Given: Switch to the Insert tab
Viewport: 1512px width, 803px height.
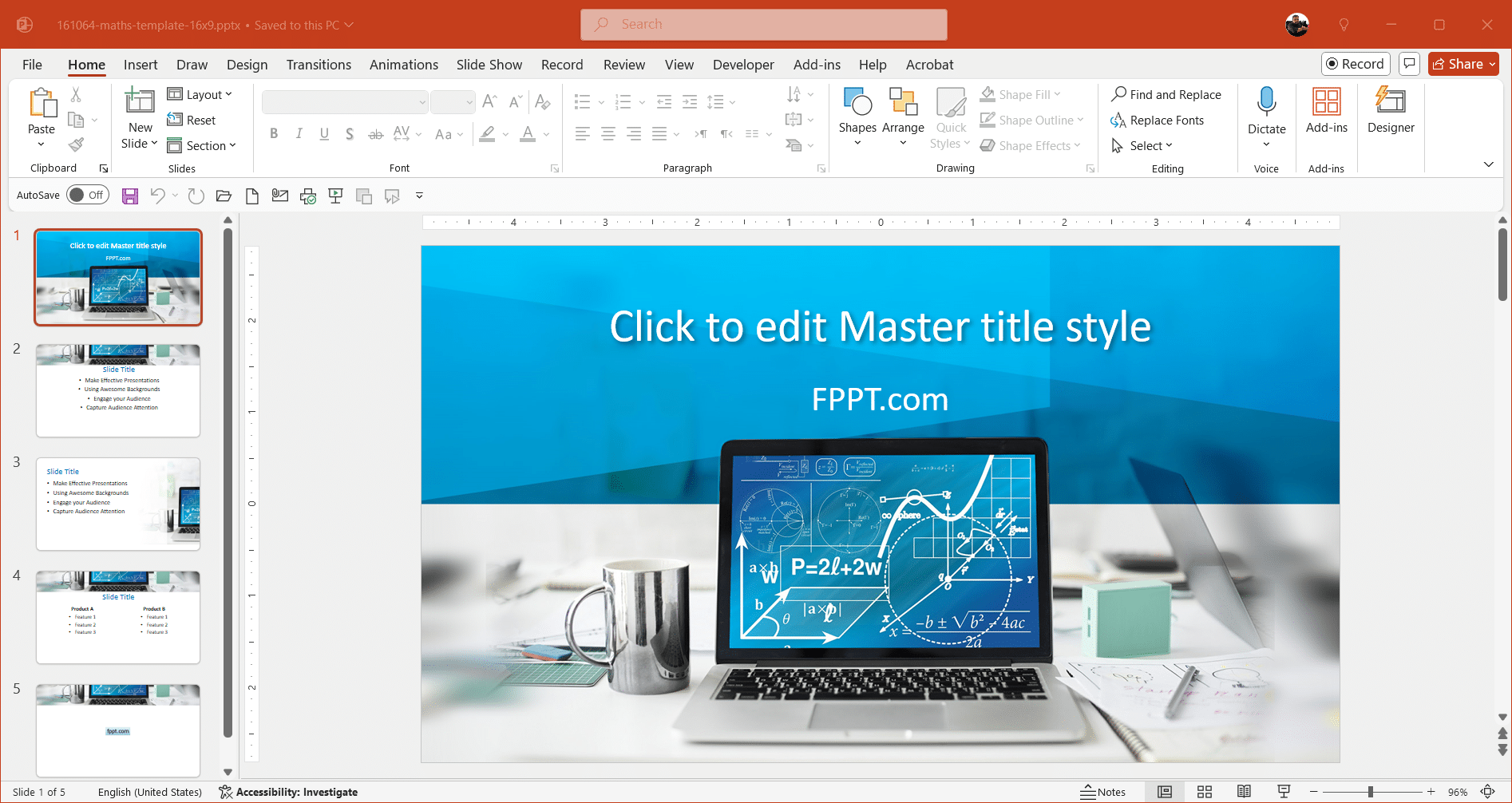Looking at the screenshot, I should click(x=141, y=65).
